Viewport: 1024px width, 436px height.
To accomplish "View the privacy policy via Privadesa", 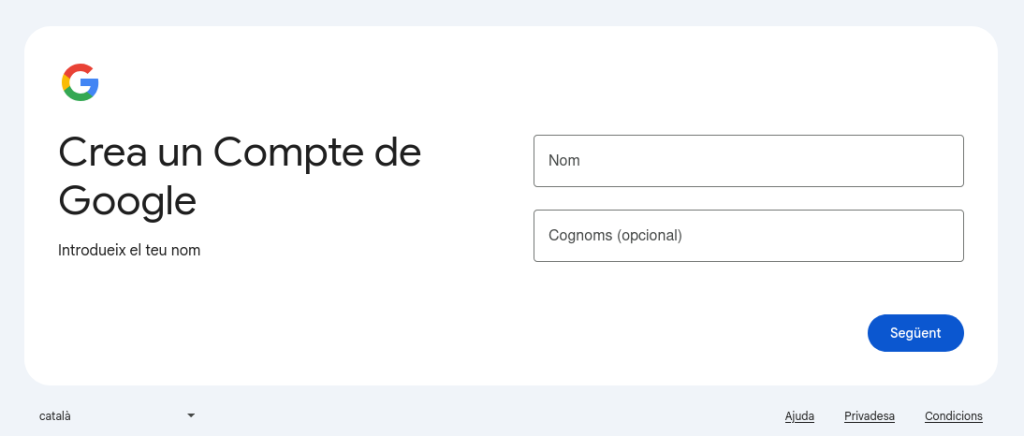I will [x=869, y=416].
